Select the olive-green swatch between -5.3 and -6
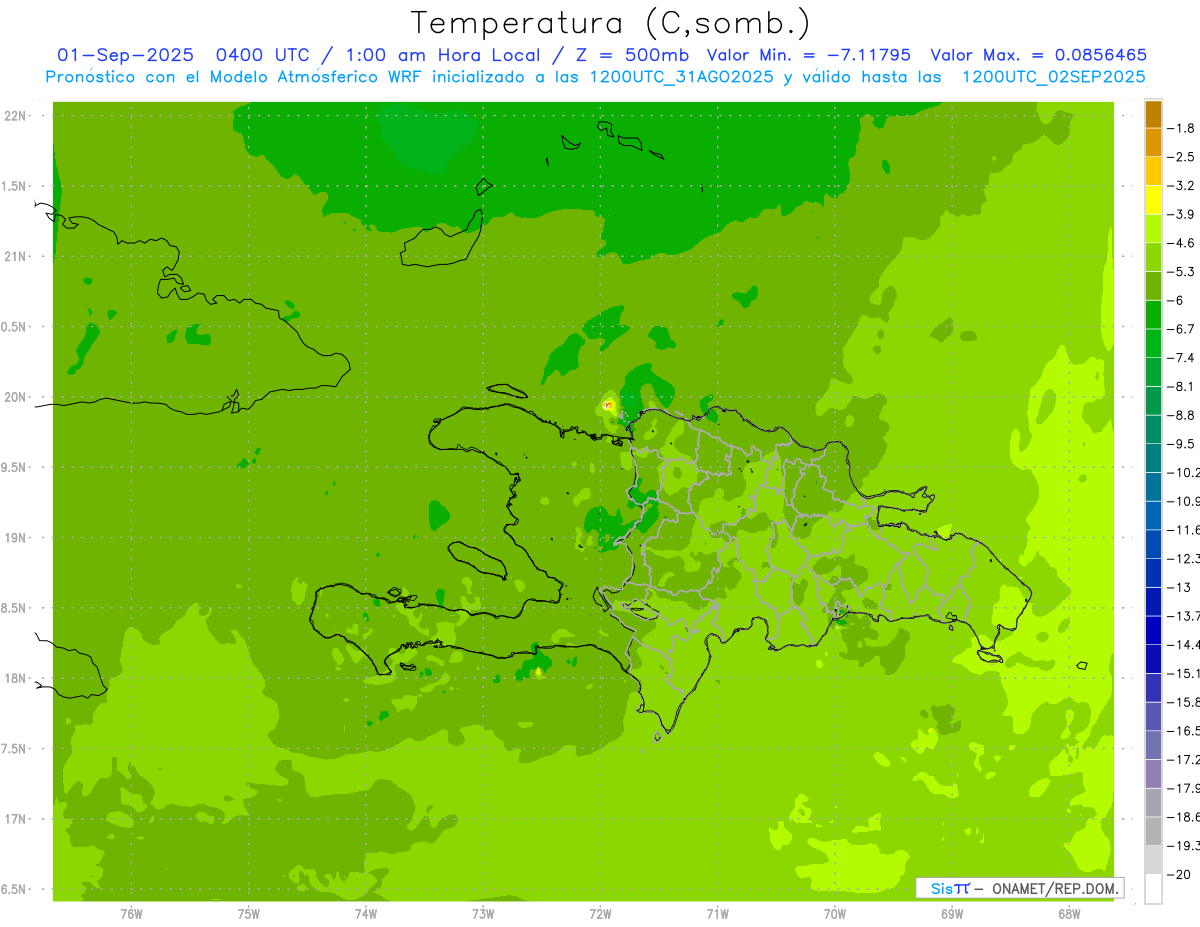This screenshot has height=927, width=1200. 1153,286
